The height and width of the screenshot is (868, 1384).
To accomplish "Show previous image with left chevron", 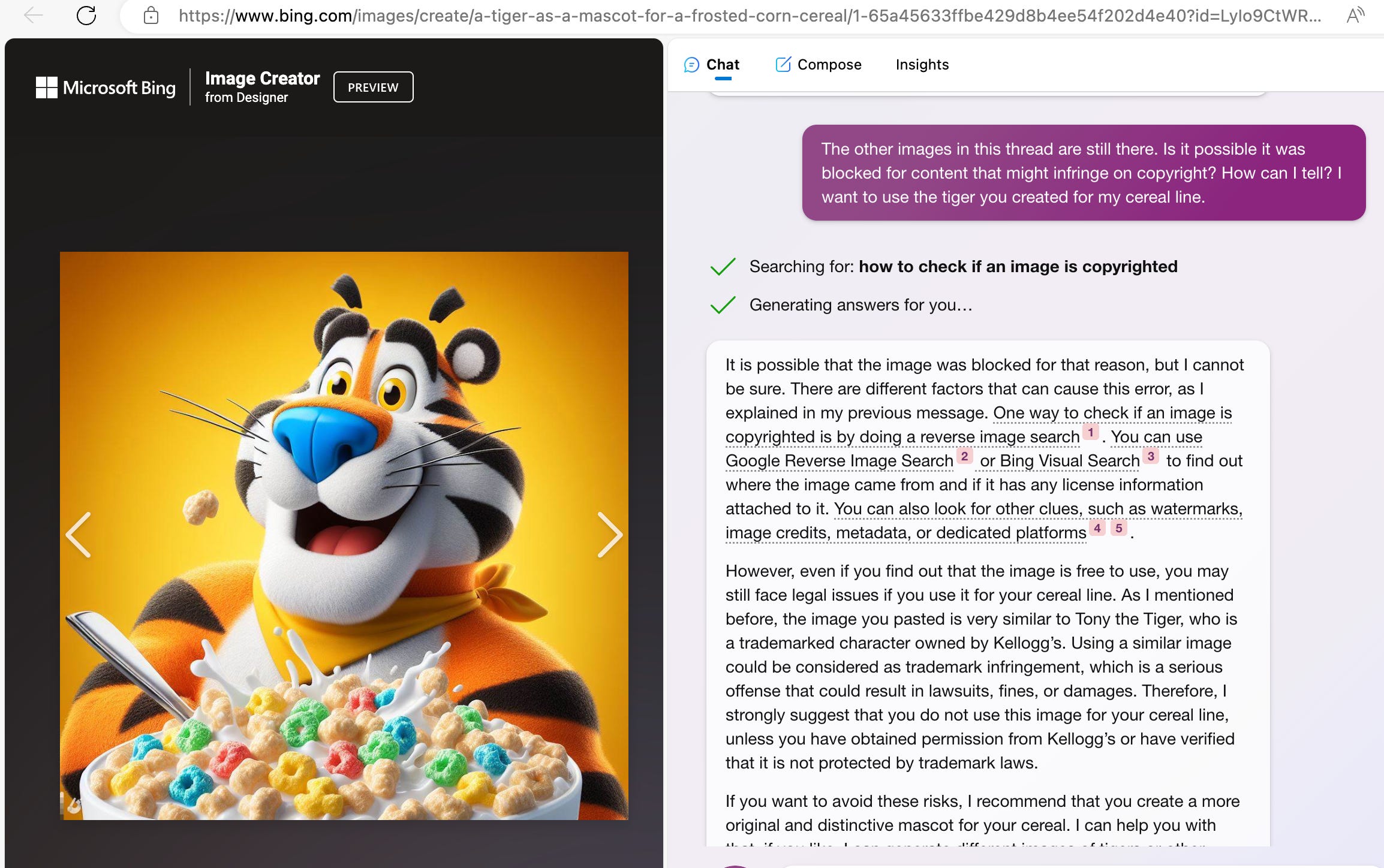I will [x=79, y=535].
